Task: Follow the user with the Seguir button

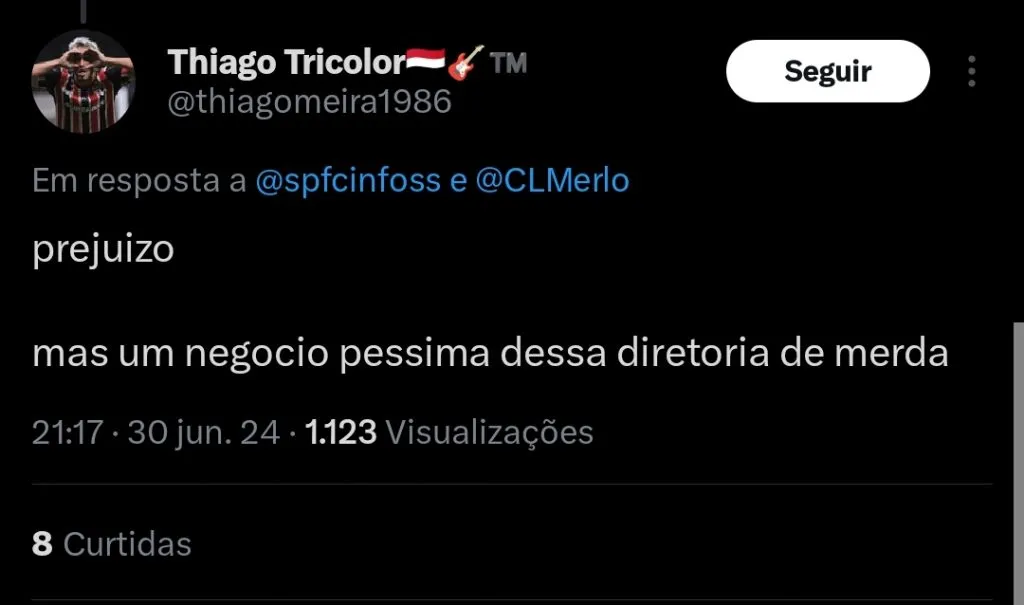Action: tap(827, 71)
